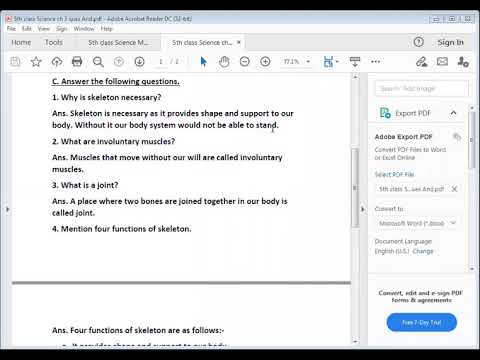Close the 5th class Science ch tab
Viewport: 480px width, 360px height.
[239, 42]
